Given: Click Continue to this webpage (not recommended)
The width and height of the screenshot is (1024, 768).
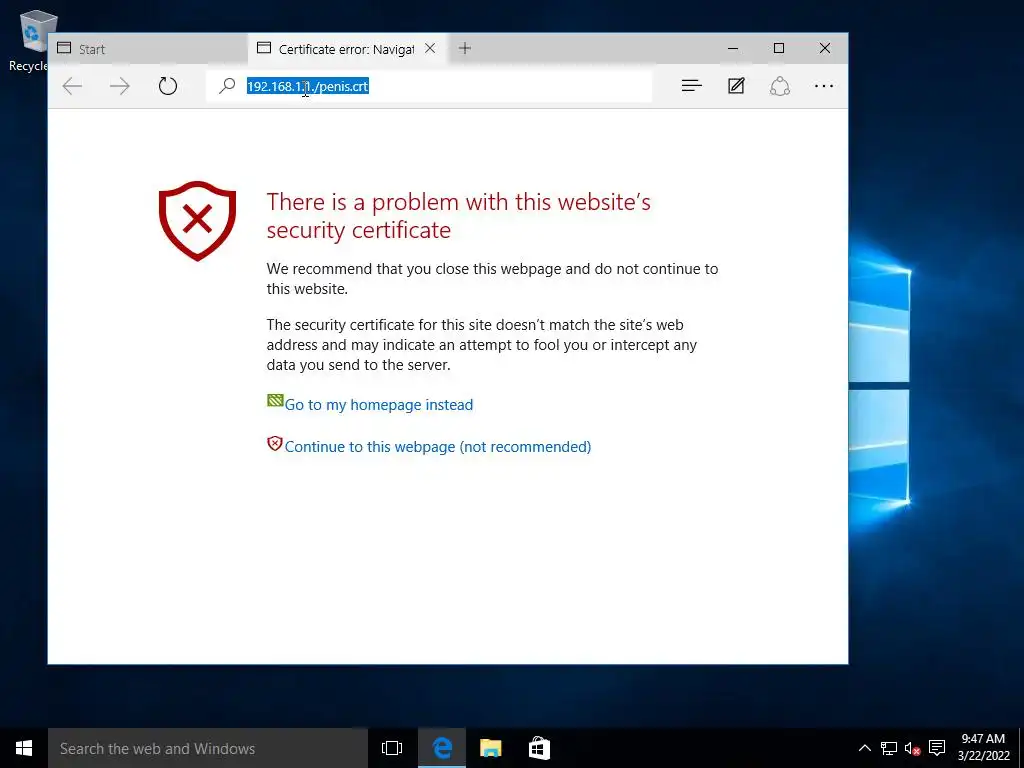Looking at the screenshot, I should click(438, 447).
